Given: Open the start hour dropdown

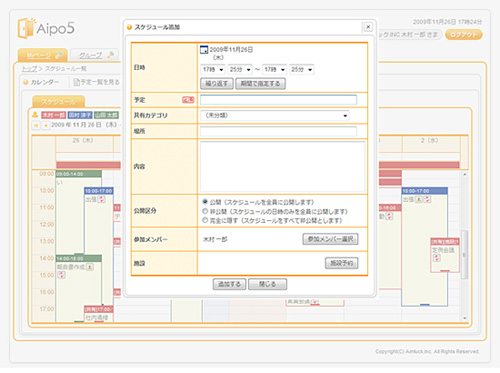Looking at the screenshot, I should pyautogui.click(x=213, y=69).
